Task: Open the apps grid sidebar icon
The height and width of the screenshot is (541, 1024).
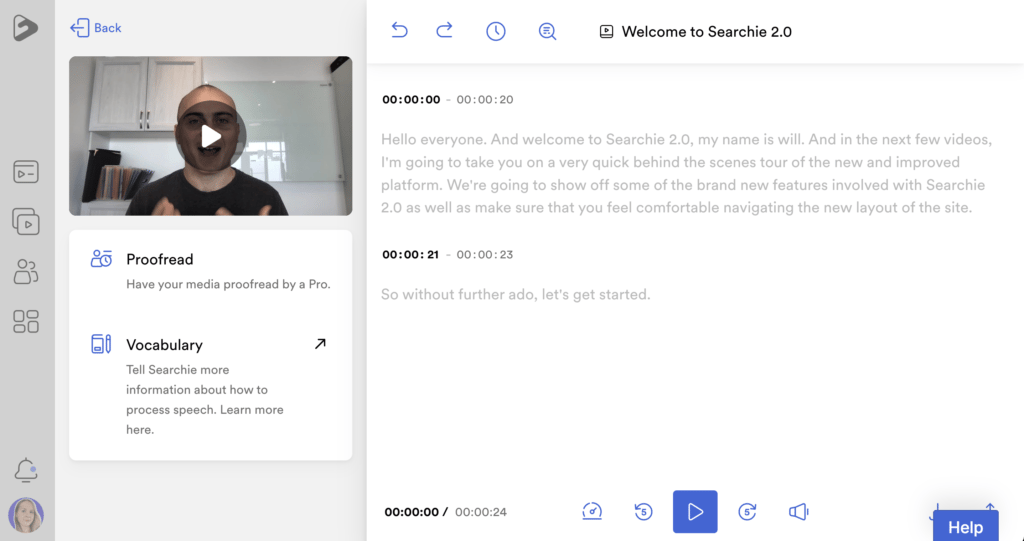Action: 26,321
